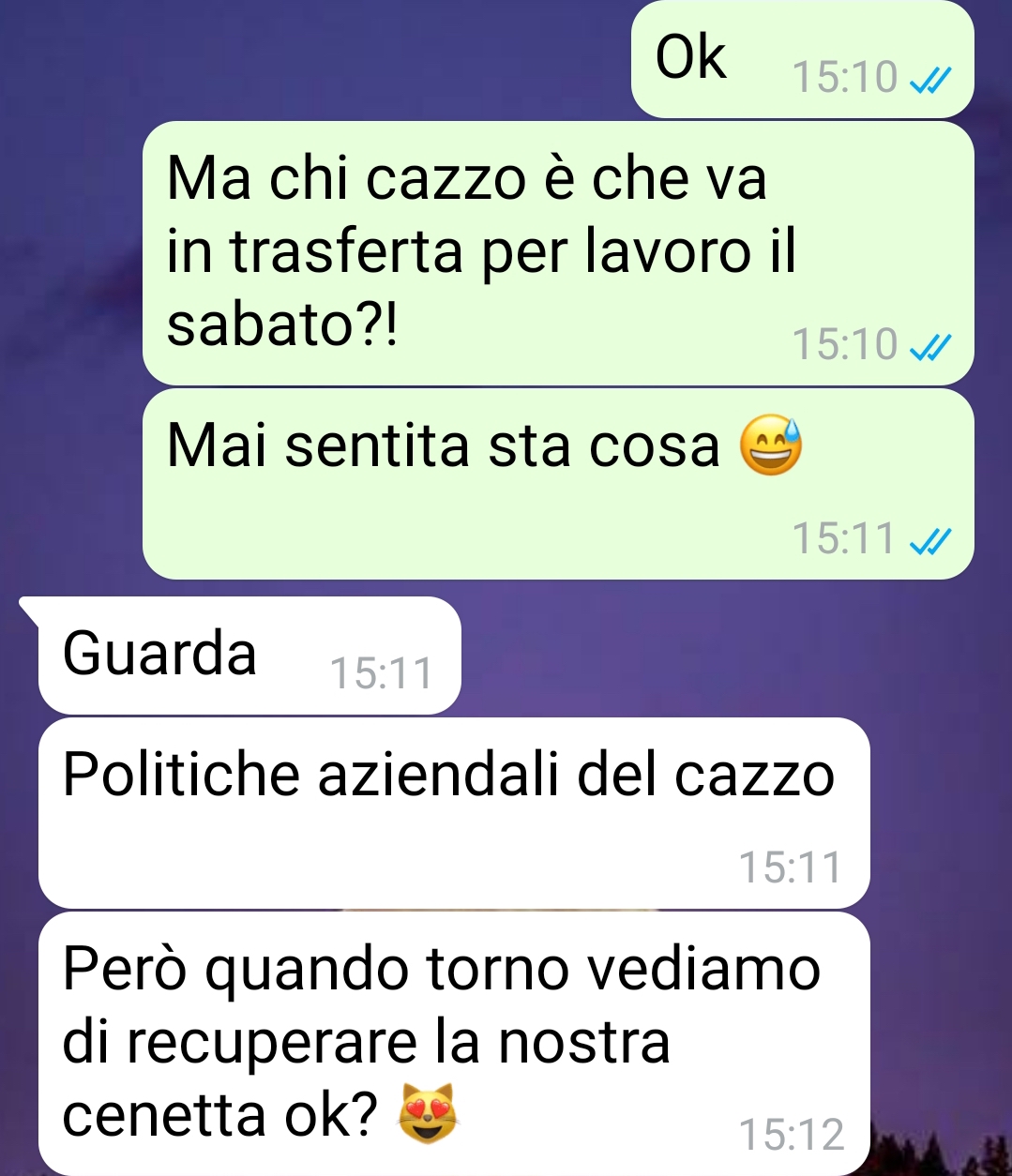Tap the 'Mai sentita sta cosa' bubble
Viewport: 1012px width, 1176px height.
click(x=558, y=484)
